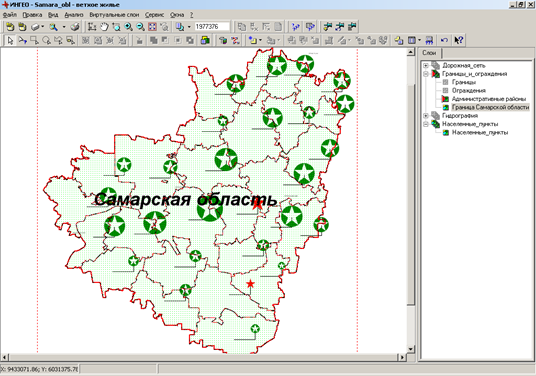536x376 pixels.
Task: Click the print icon in toolbar
Action: [x=75, y=27]
